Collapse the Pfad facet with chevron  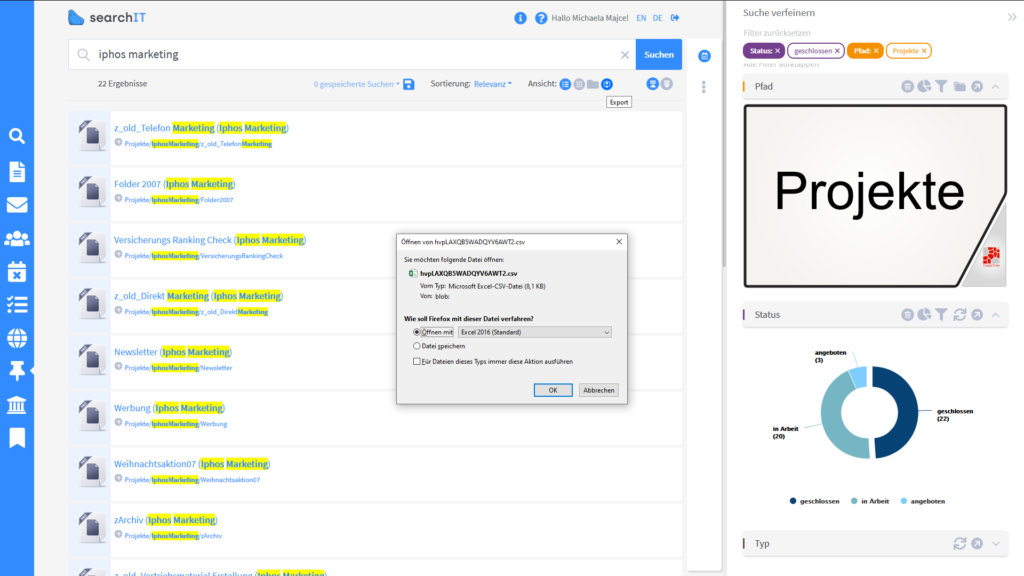coord(995,86)
